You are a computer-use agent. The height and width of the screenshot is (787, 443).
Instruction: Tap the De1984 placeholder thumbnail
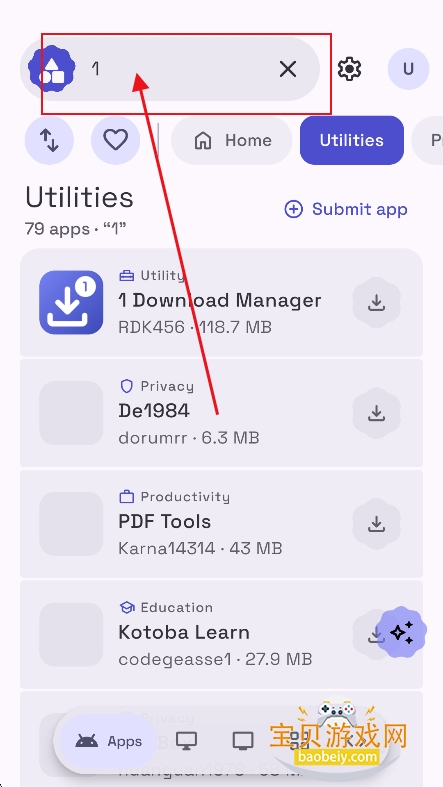click(71, 413)
